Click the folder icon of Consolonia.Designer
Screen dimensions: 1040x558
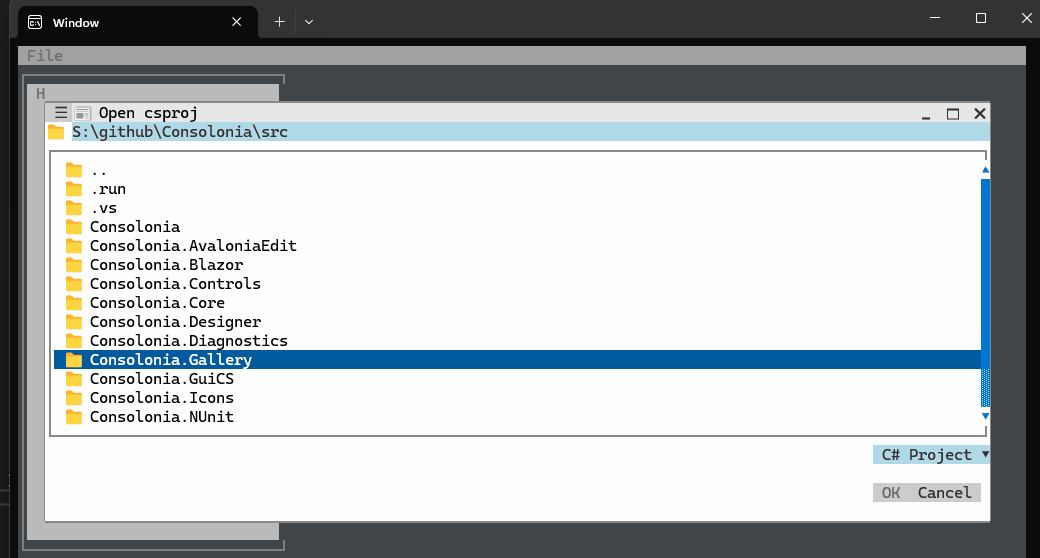tap(74, 322)
